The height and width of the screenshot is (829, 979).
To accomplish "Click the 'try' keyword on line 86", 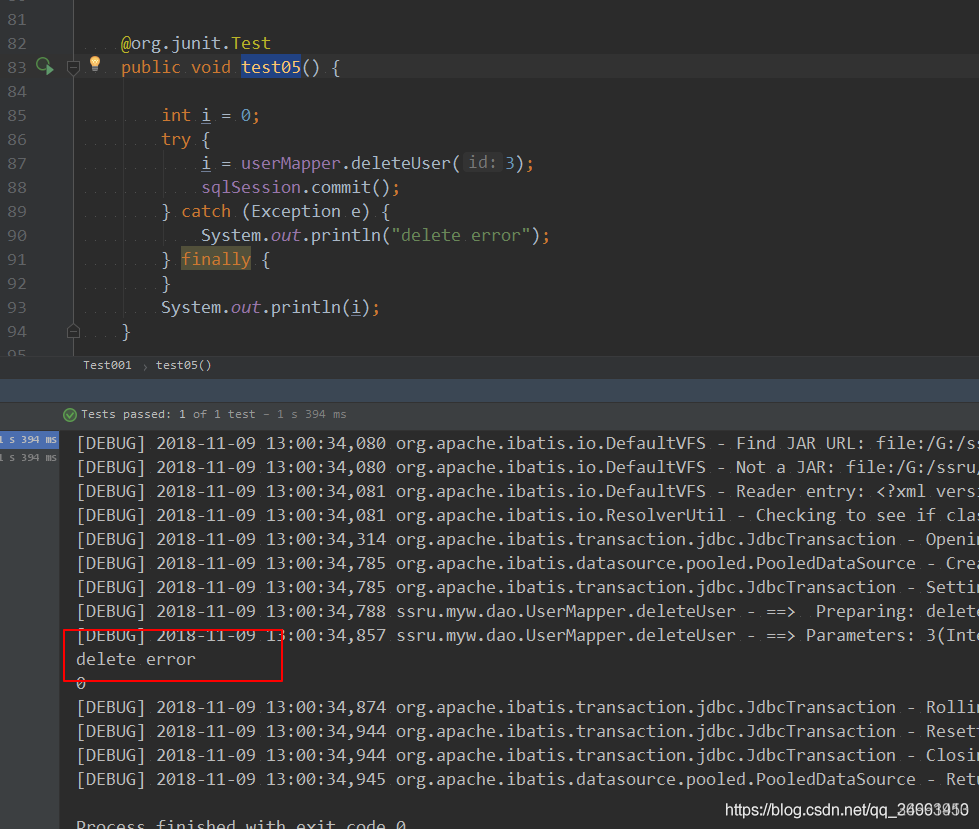I will (176, 139).
